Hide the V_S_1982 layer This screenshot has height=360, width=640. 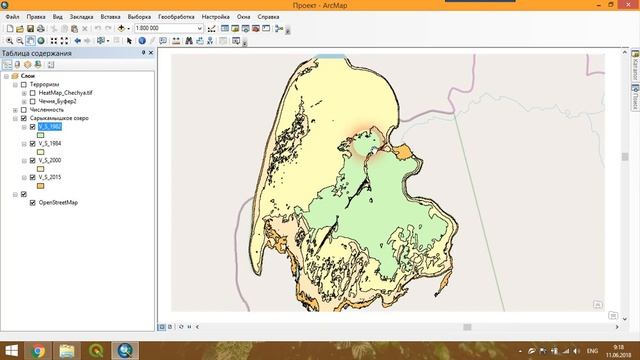pos(33,127)
